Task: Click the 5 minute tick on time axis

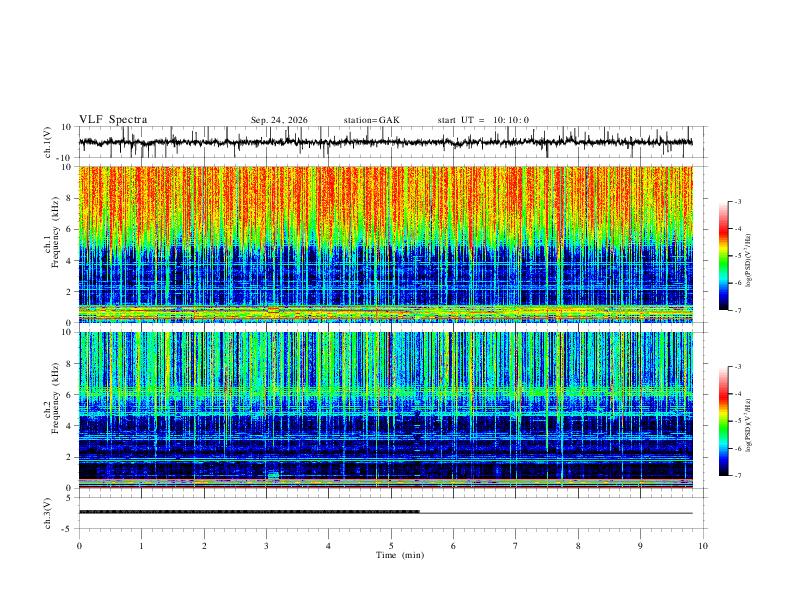Action: 391,546
